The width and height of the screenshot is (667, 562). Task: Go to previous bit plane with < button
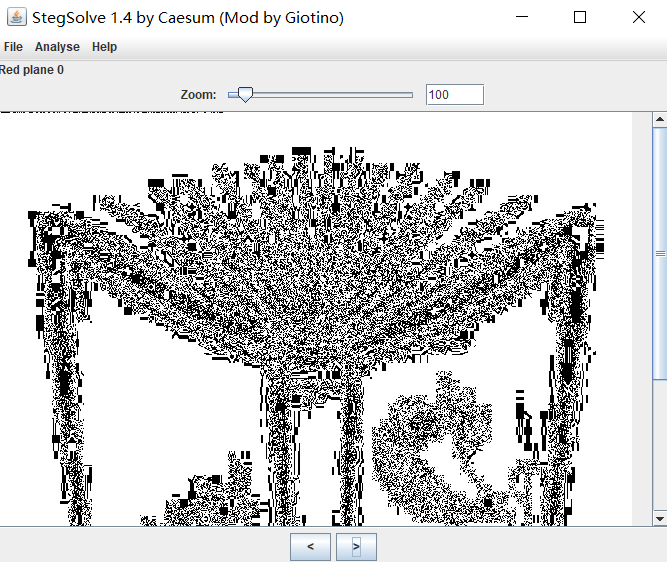pos(310,546)
